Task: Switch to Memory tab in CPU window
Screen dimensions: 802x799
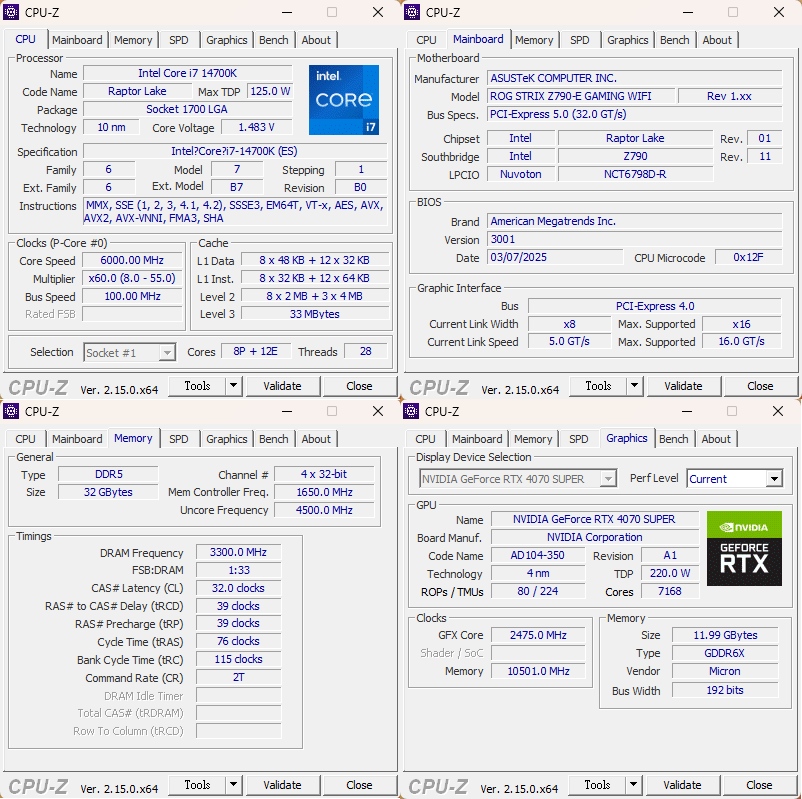Action: pos(133,40)
